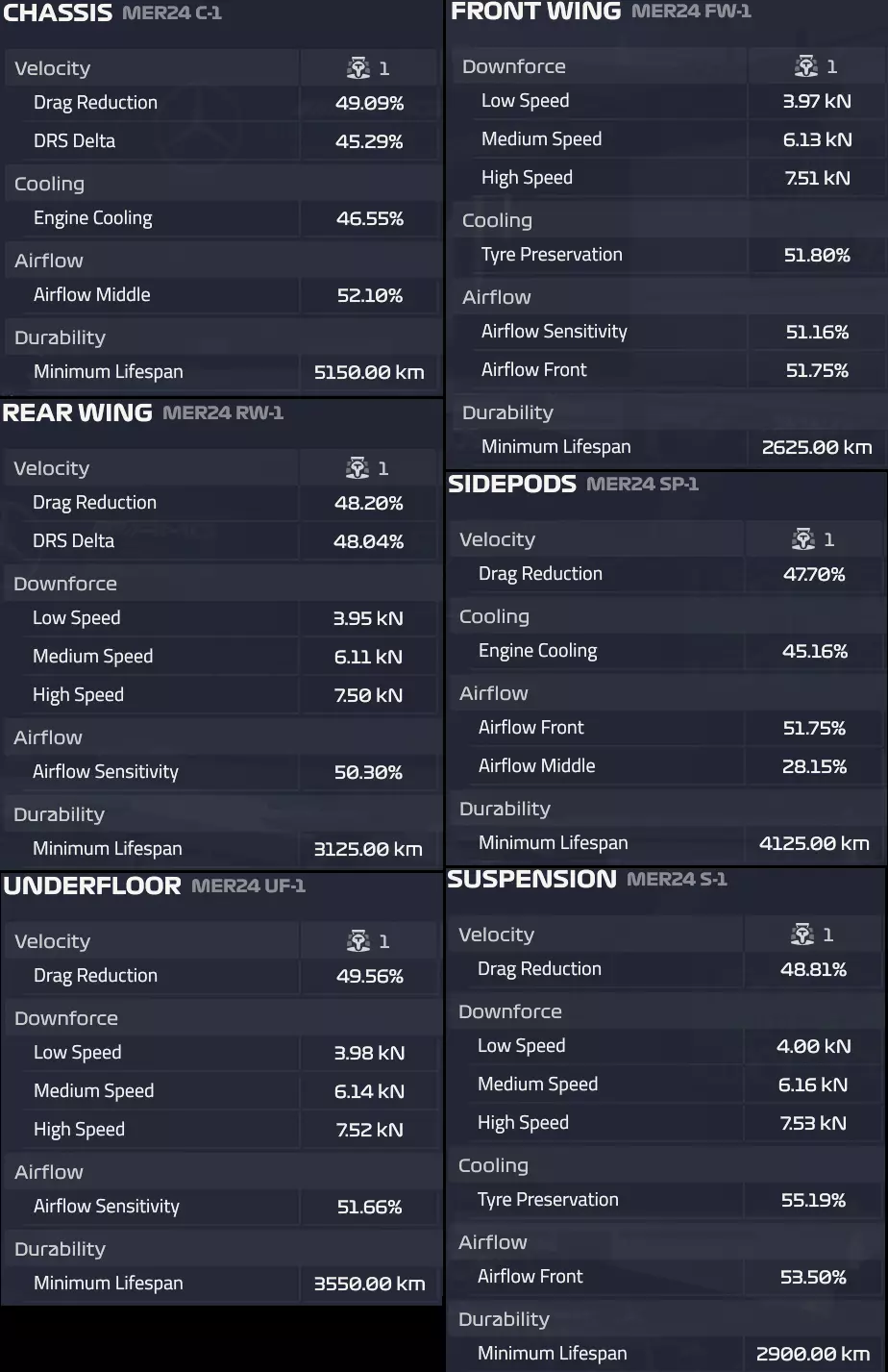Click the Velocity section header in Underfloor
This screenshot has height=1372, width=888.
[53, 941]
